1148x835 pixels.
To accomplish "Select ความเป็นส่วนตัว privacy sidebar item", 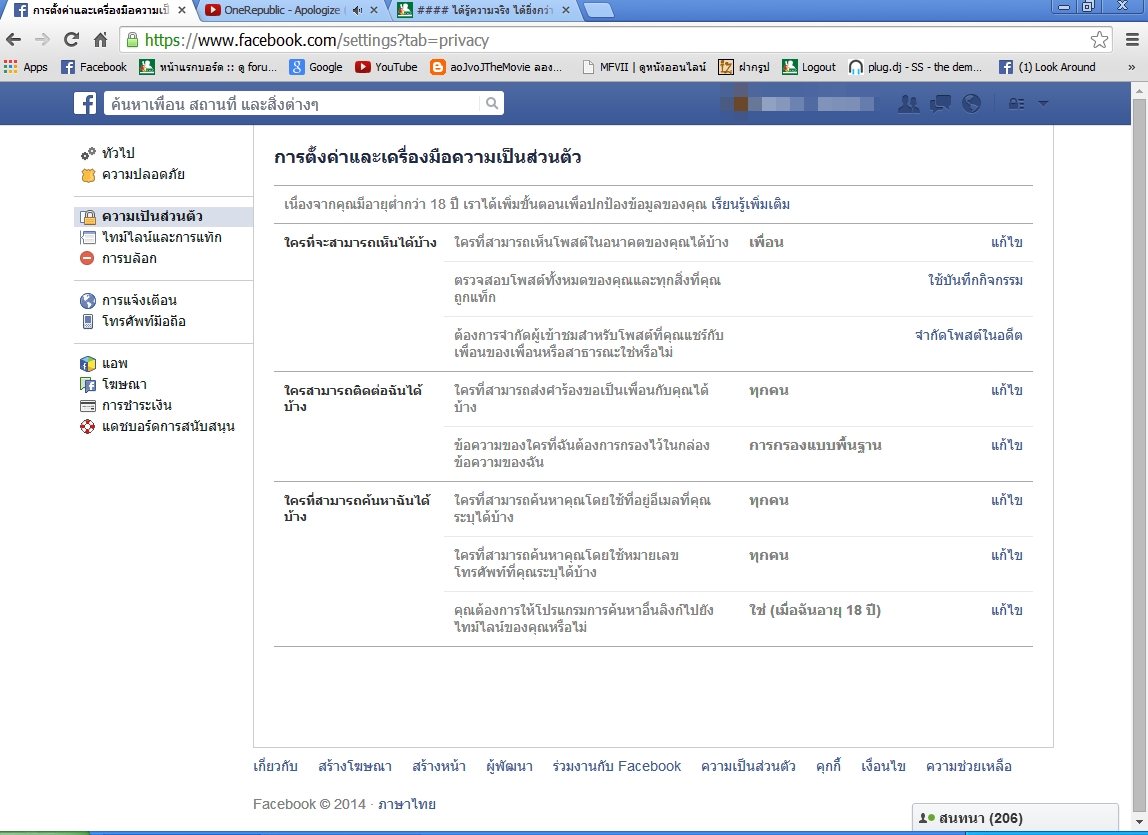I will [x=163, y=216].
